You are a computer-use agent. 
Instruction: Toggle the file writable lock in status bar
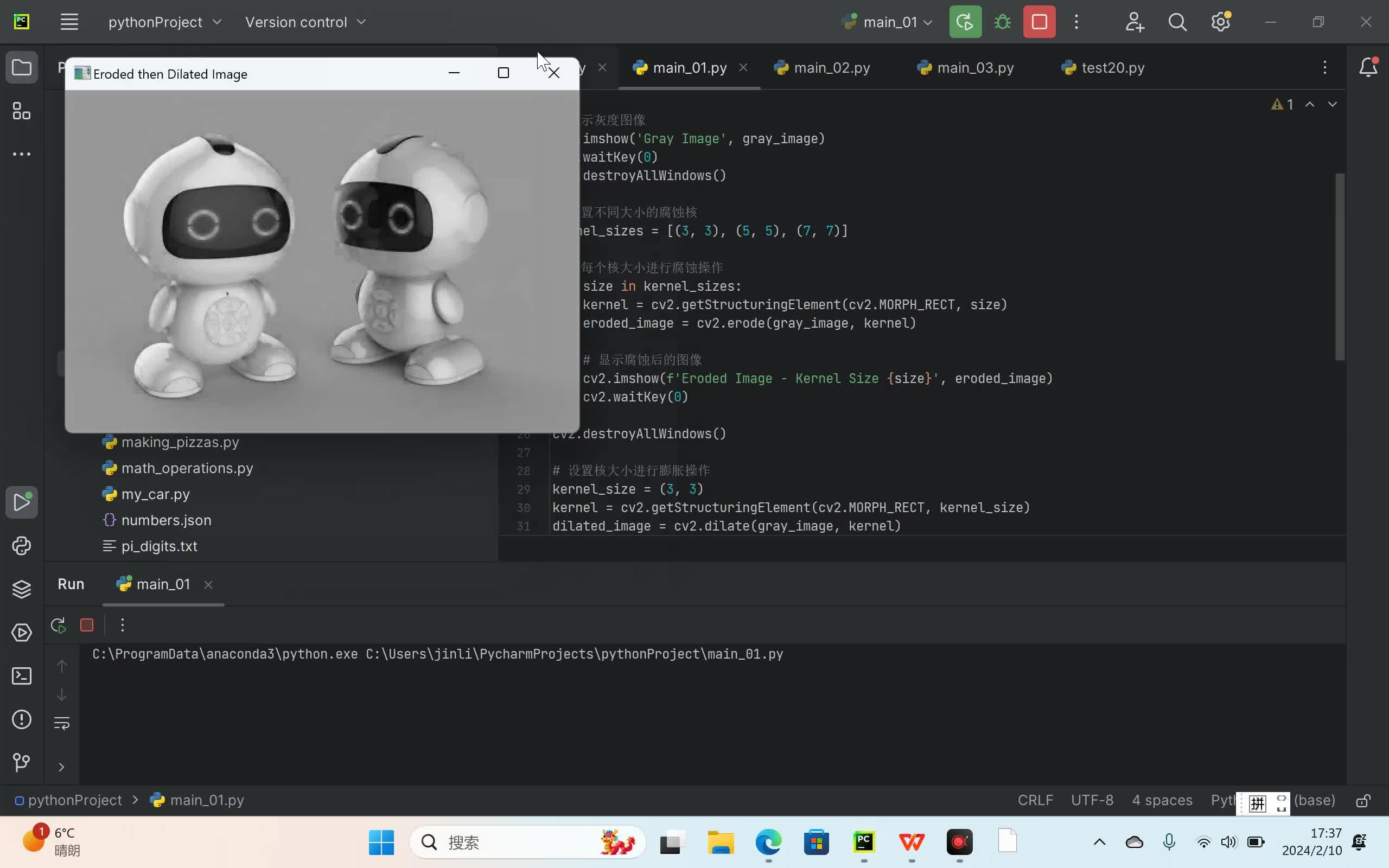click(1363, 801)
